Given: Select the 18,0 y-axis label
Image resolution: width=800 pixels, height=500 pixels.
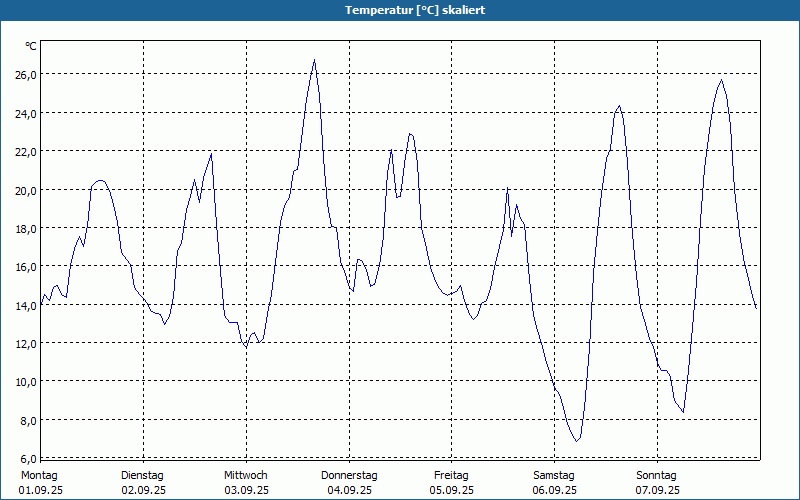Looking at the screenshot, I should tap(26, 229).
